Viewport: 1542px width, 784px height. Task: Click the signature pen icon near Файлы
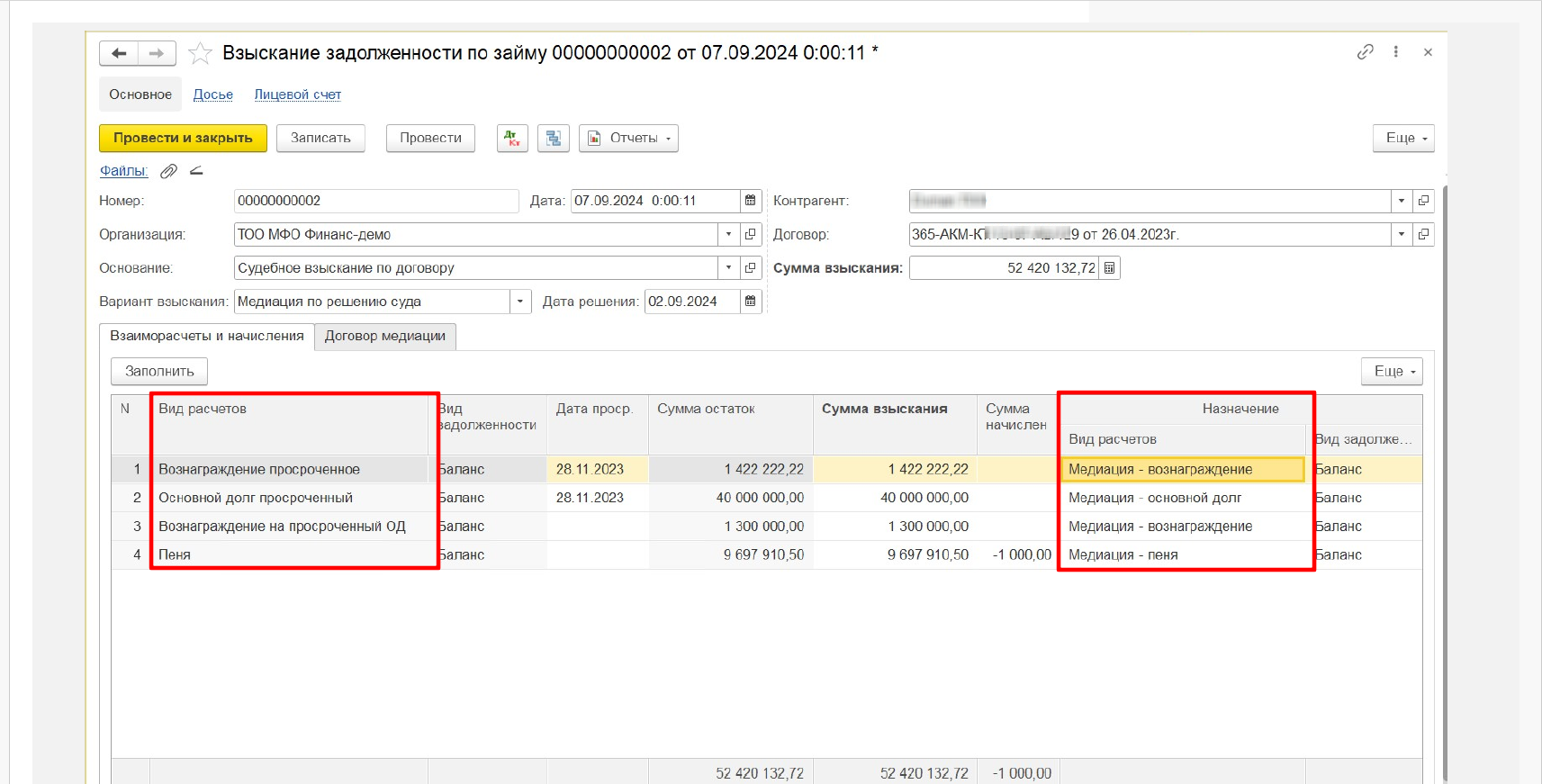coord(196,171)
